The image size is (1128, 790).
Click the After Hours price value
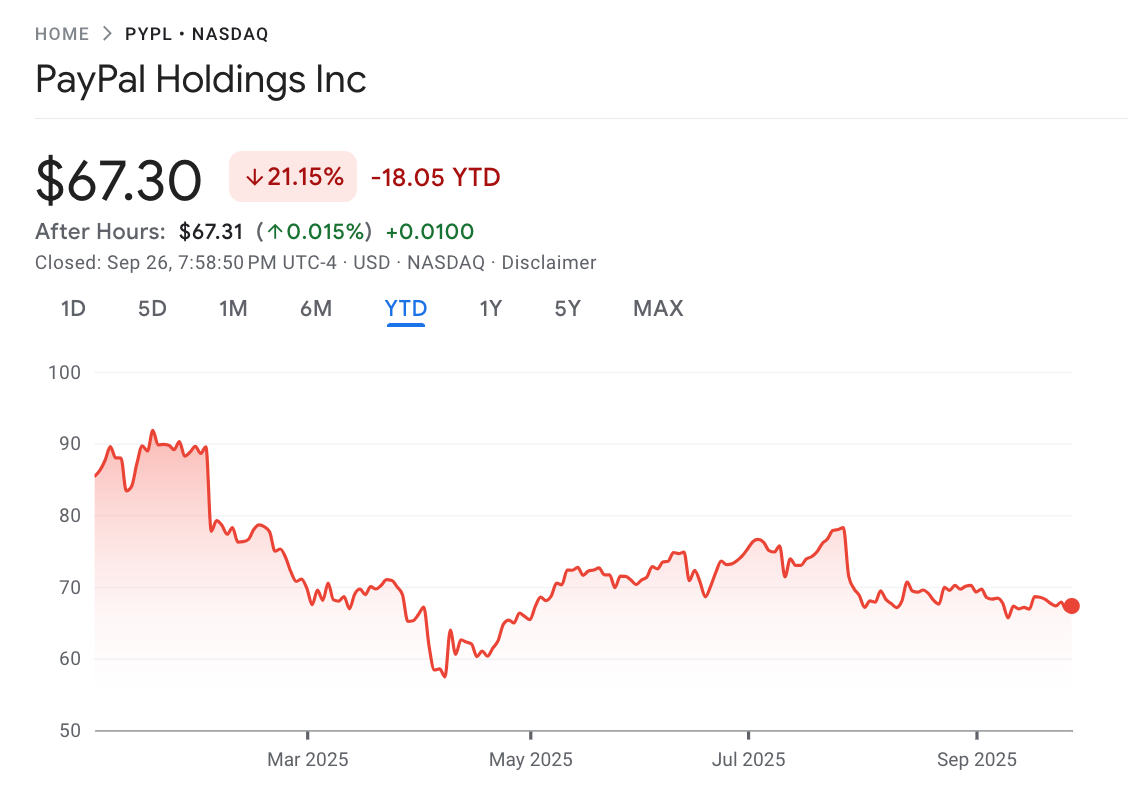212,231
